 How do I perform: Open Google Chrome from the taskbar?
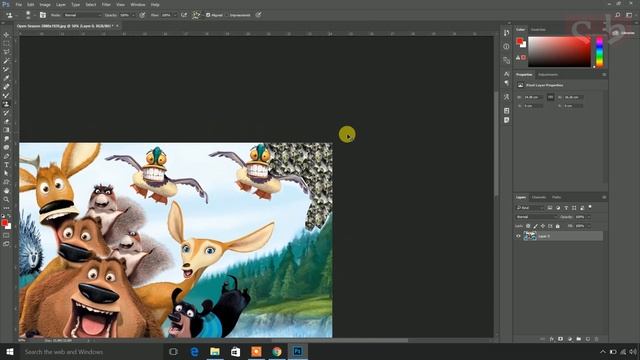[x=277, y=351]
